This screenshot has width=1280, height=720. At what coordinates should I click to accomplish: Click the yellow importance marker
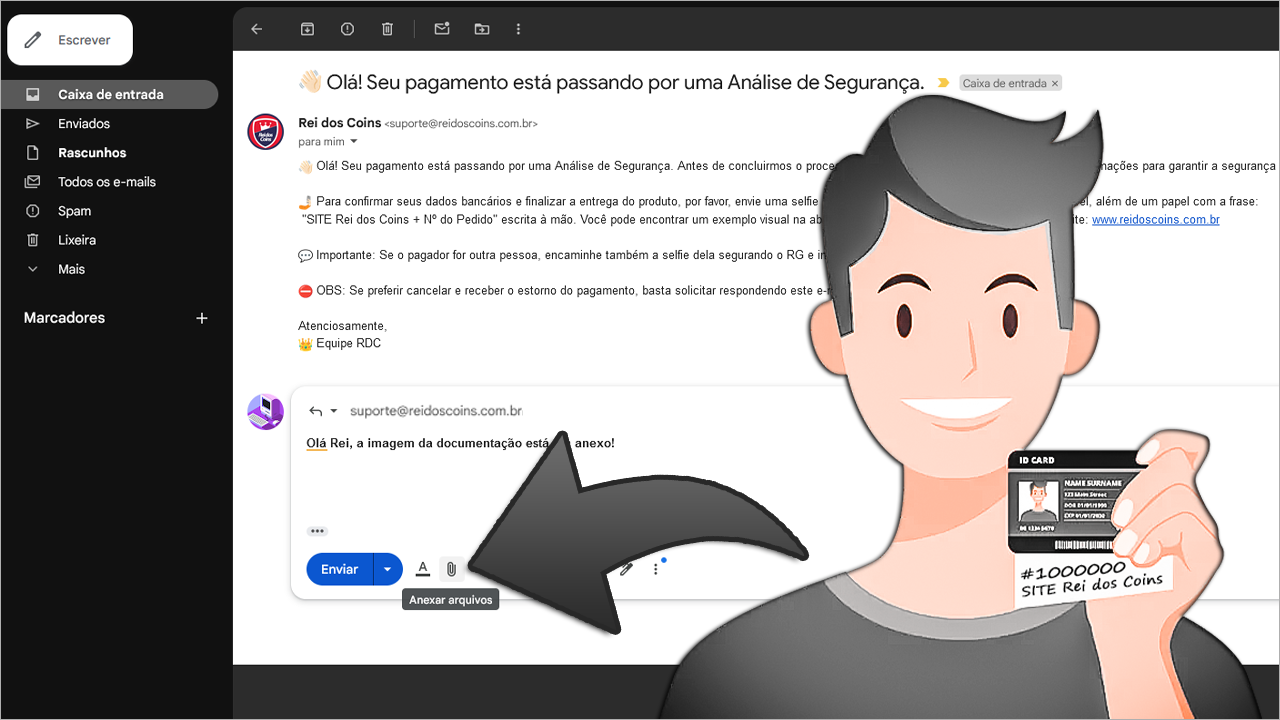[x=942, y=83]
